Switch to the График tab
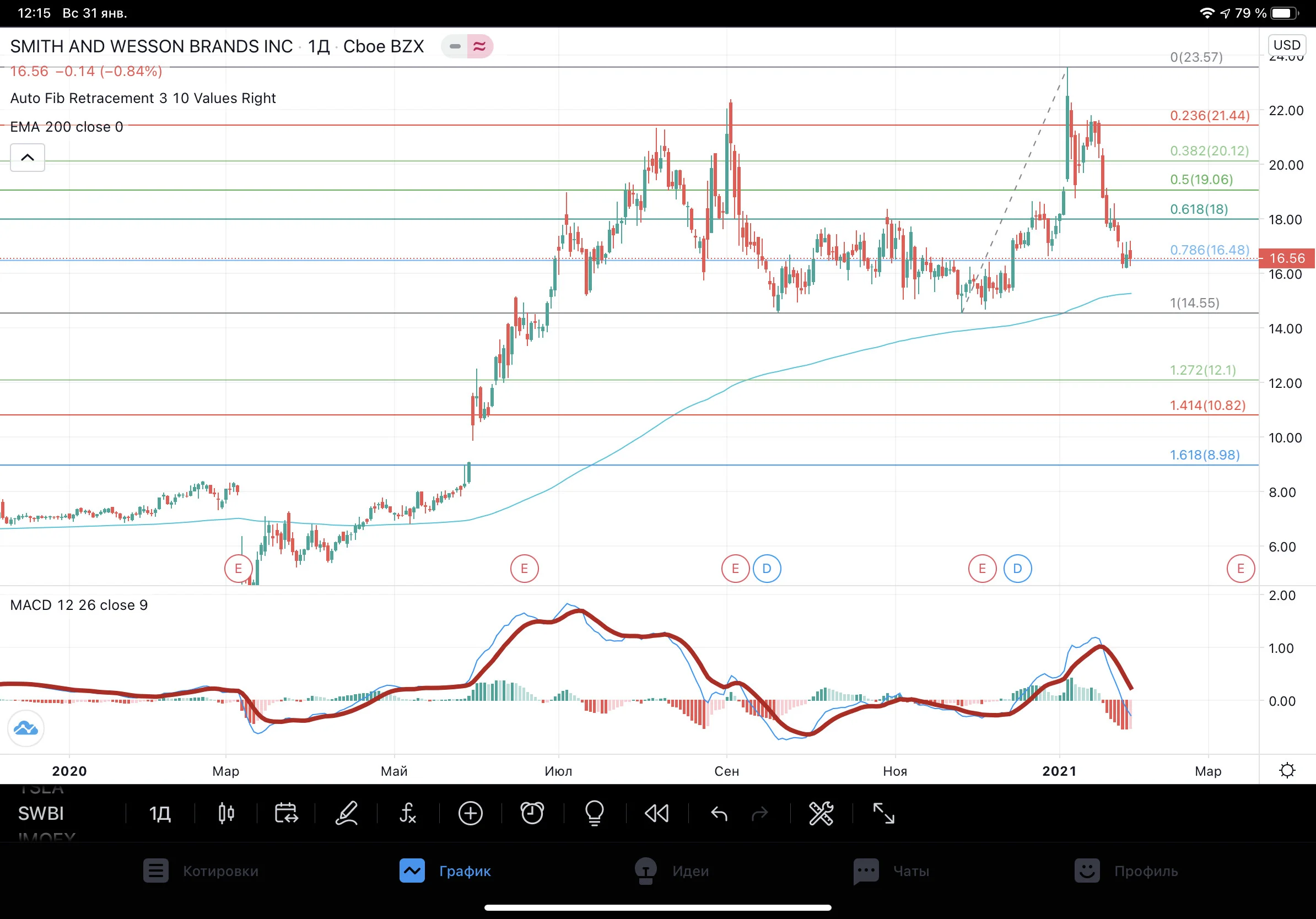This screenshot has height=919, width=1316. tap(445, 871)
